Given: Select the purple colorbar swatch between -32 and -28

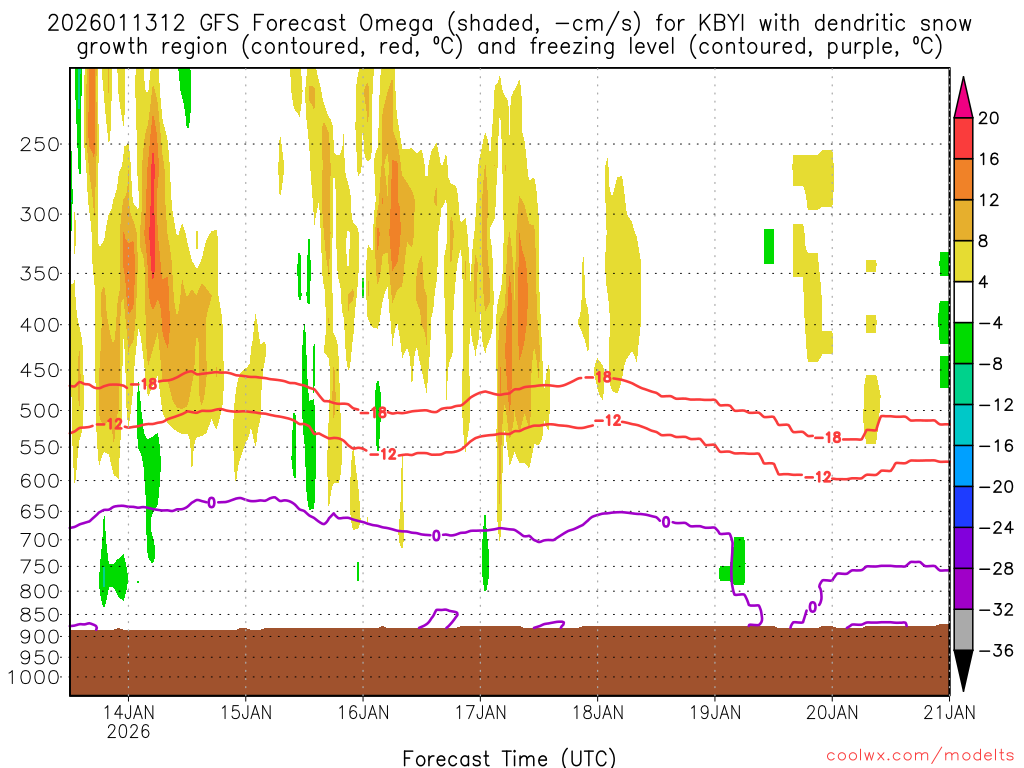Looking at the screenshot, I should (x=963, y=589).
